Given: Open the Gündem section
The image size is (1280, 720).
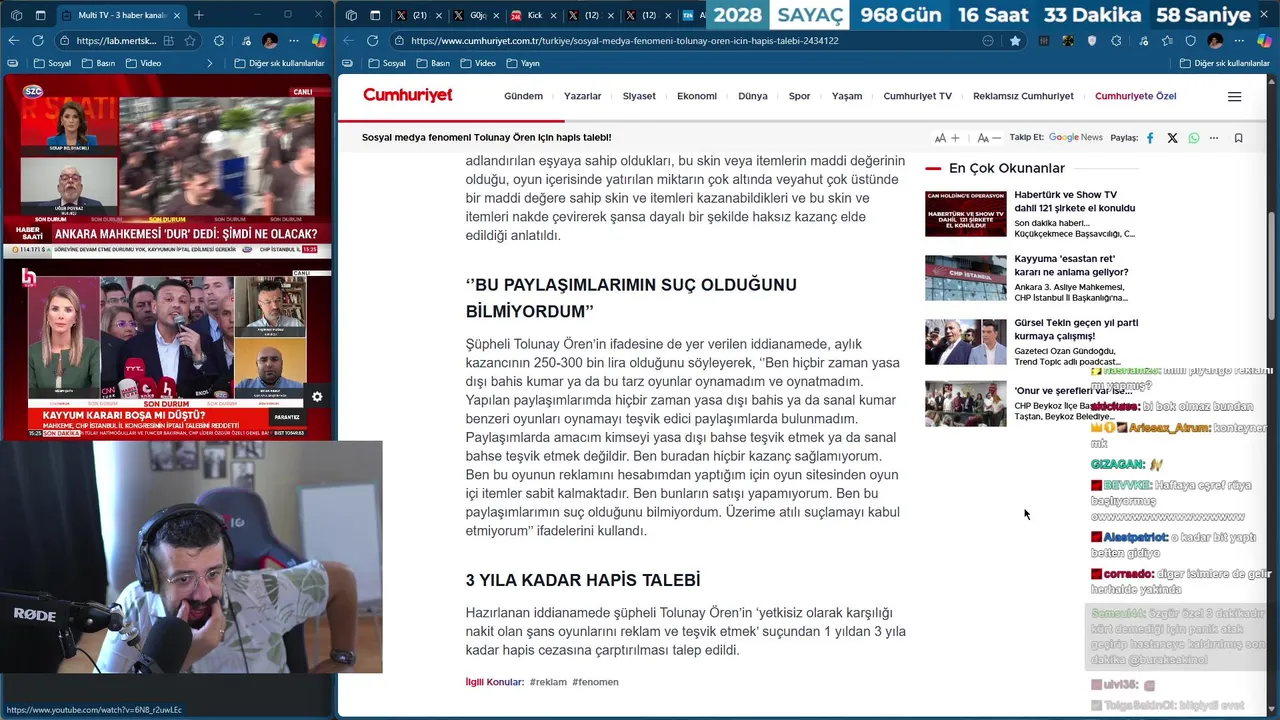Looking at the screenshot, I should pyautogui.click(x=523, y=96).
